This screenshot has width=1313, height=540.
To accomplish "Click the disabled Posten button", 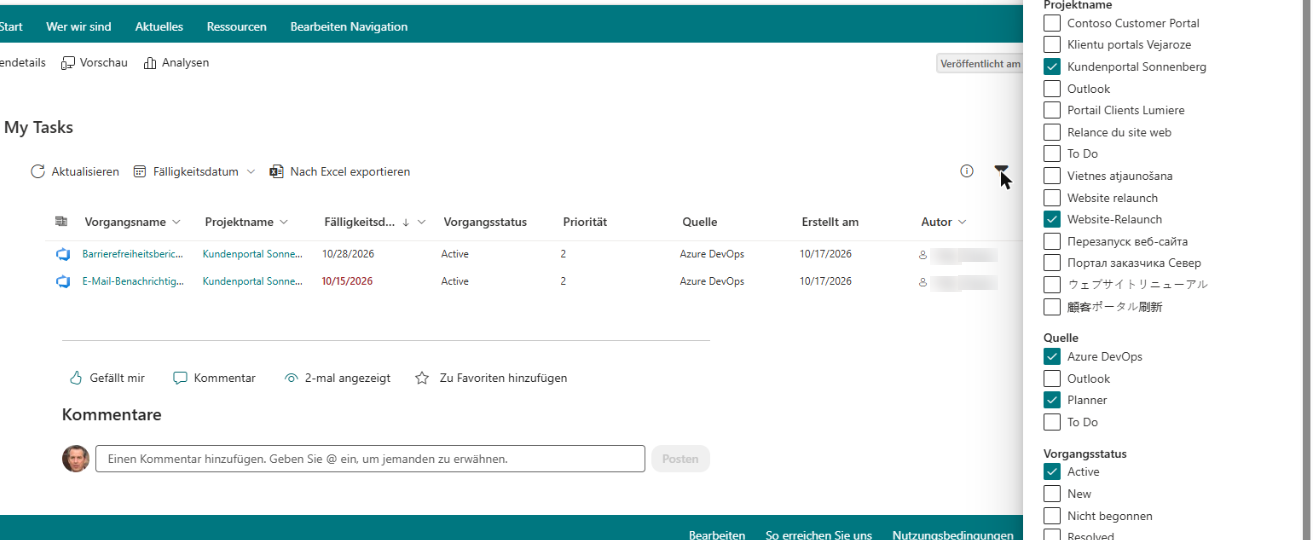I will point(680,459).
